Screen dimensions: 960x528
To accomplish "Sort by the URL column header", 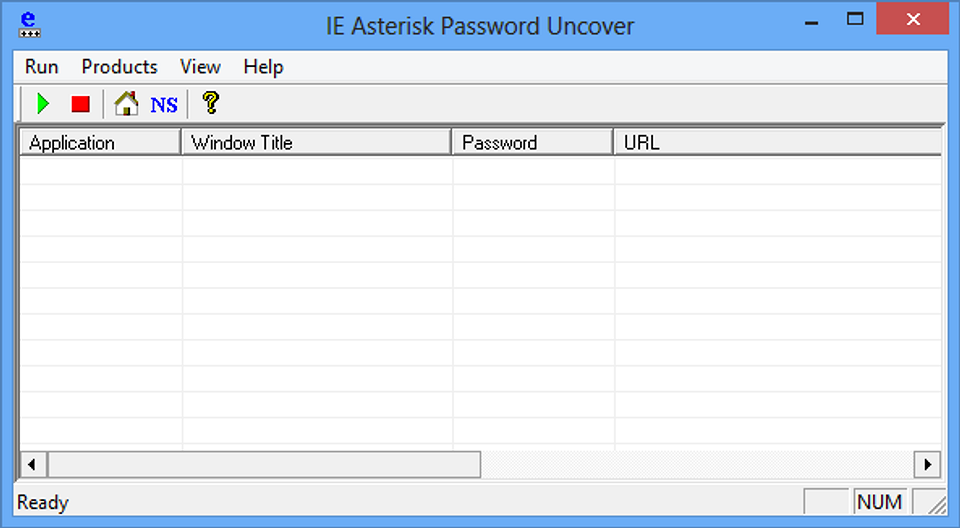I will coord(778,142).
